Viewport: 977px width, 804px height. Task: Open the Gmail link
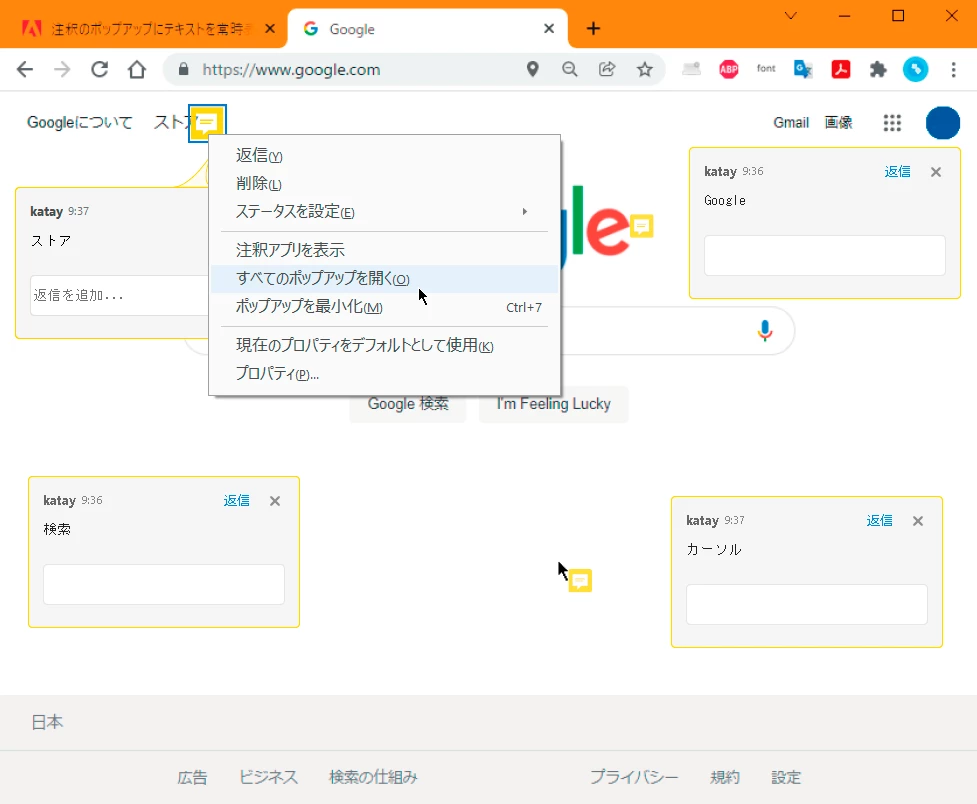point(791,123)
